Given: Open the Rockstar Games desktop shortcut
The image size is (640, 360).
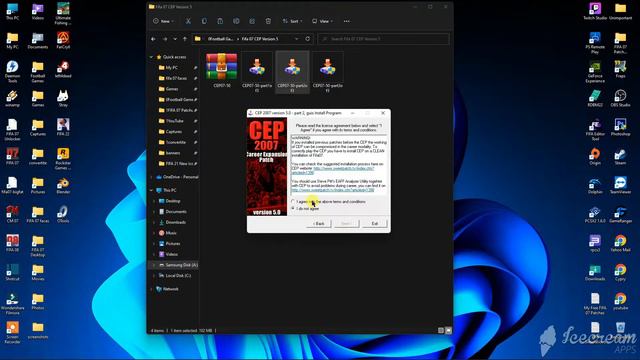Looking at the screenshot, I should (x=63, y=159).
